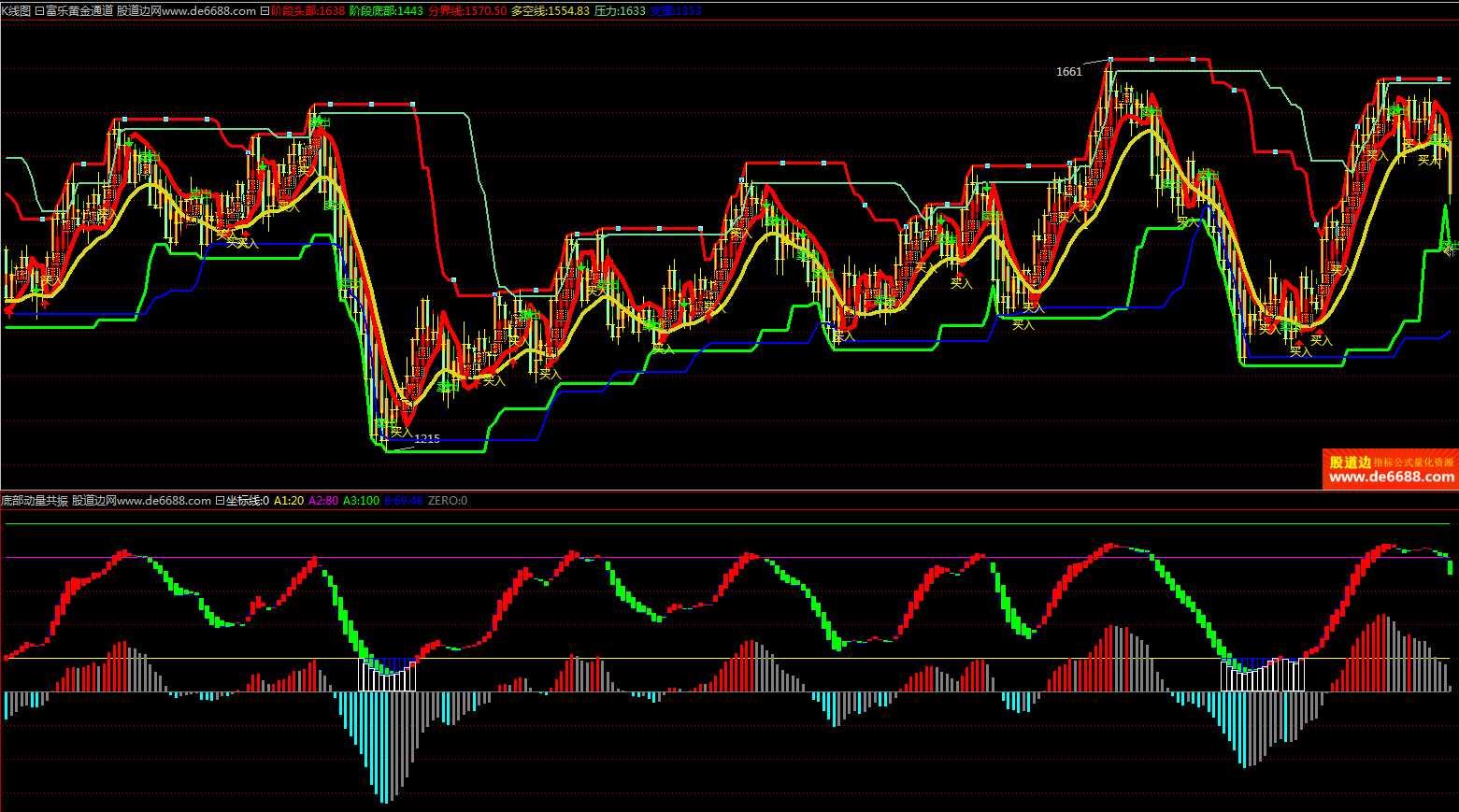Click the K线图 label at top left
This screenshot has height=812, width=1459.
pos(16,11)
